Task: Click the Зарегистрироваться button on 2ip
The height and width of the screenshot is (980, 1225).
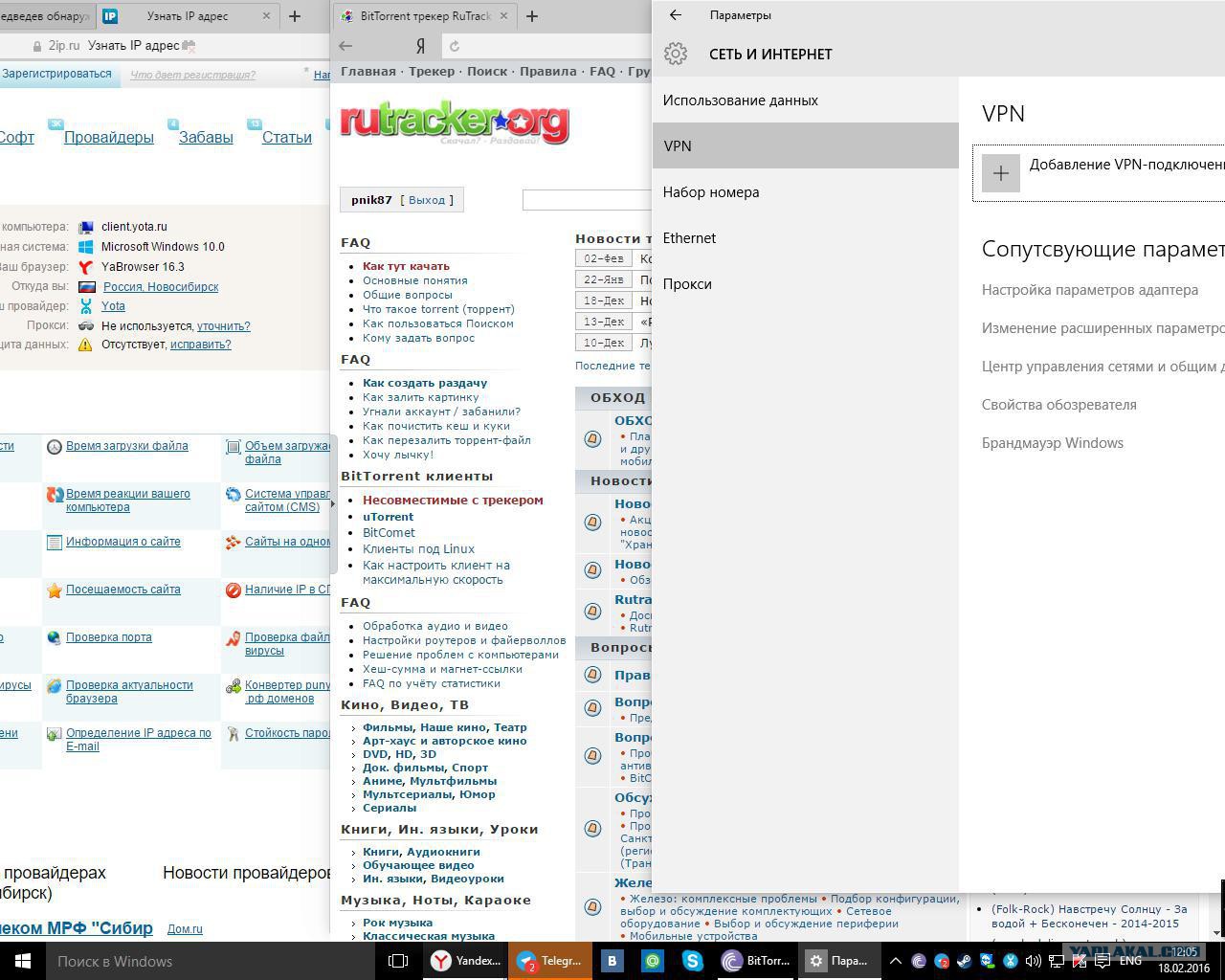Action: pos(58,75)
